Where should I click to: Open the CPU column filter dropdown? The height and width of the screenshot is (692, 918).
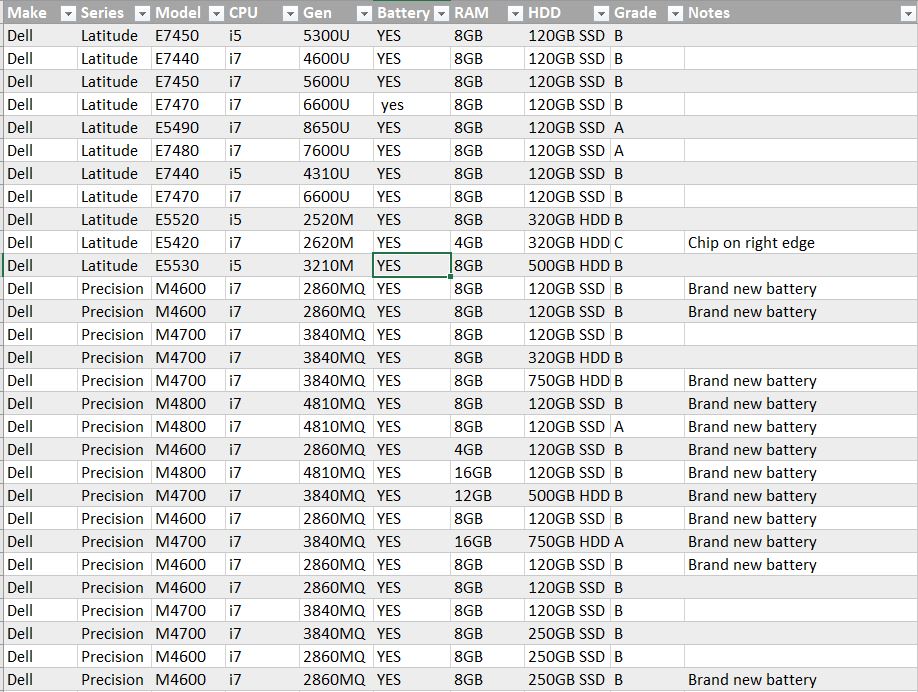[290, 13]
